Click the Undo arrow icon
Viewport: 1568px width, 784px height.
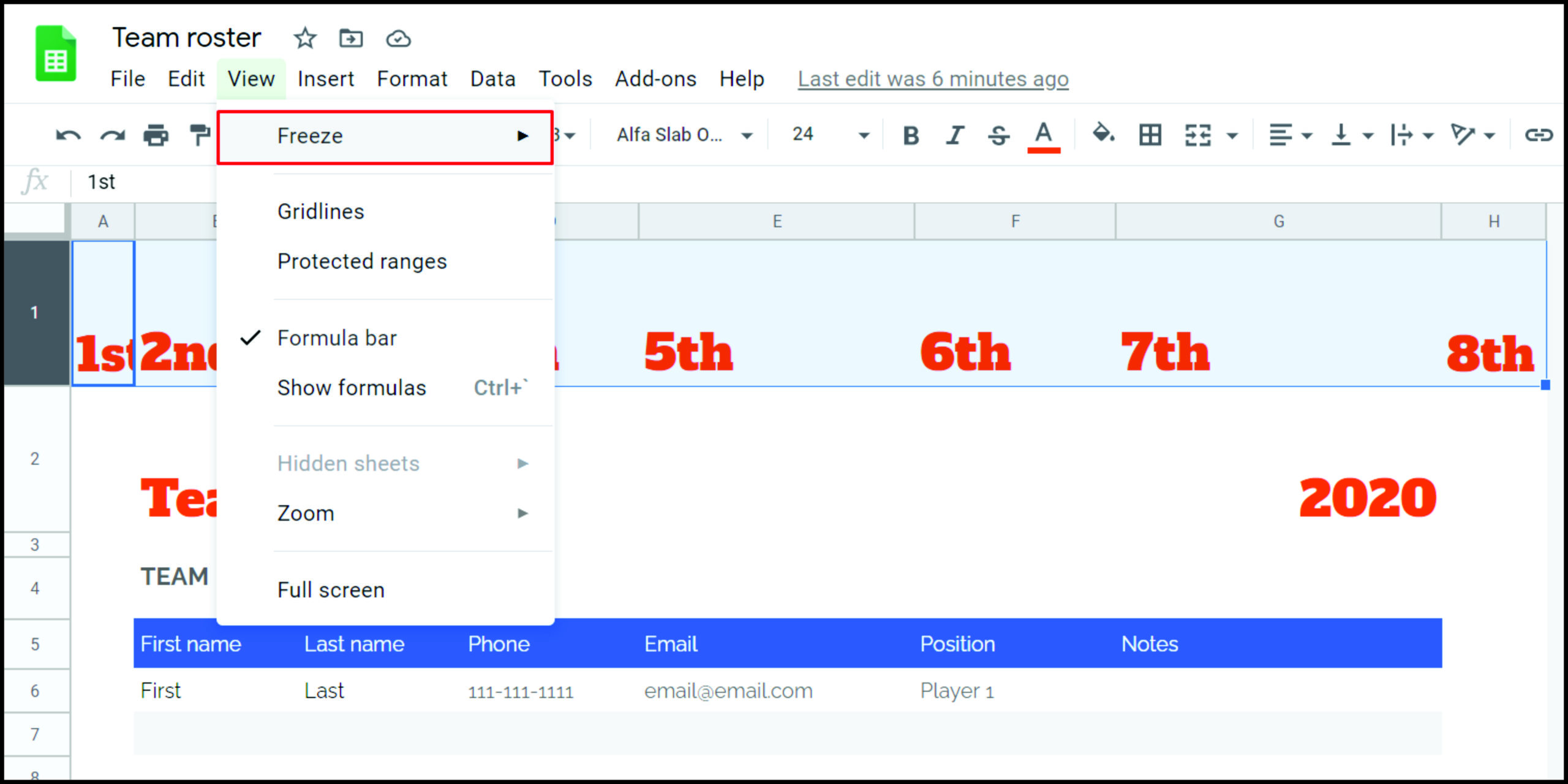pyautogui.click(x=68, y=135)
